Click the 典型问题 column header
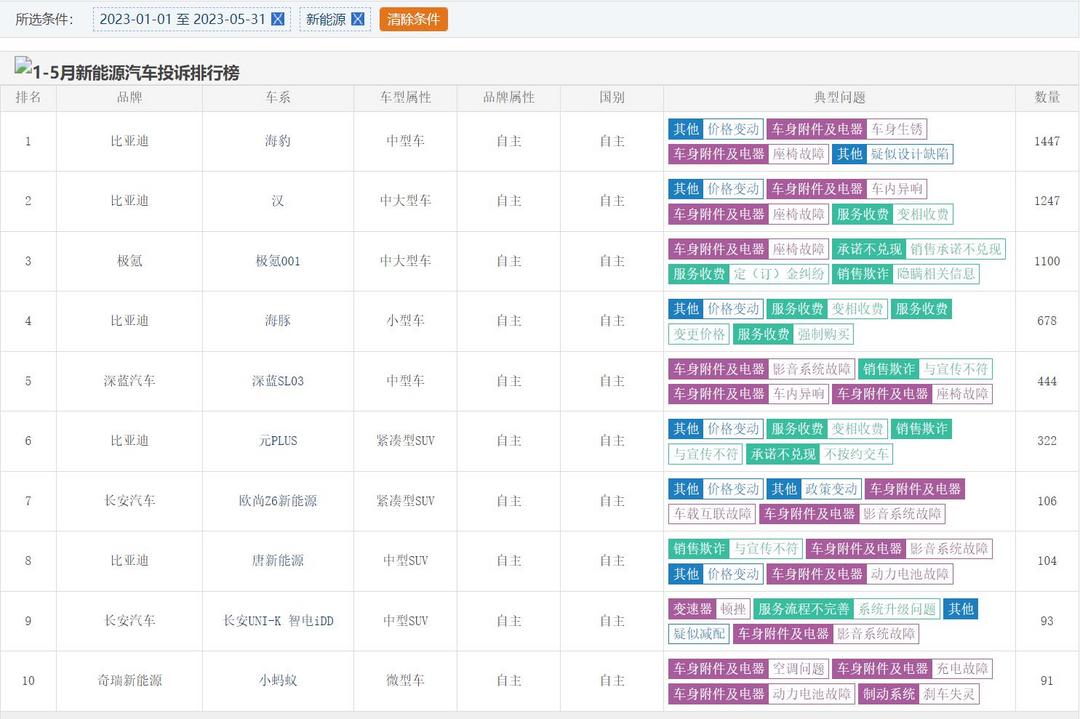Viewport: 1080px width, 719px height. tap(839, 98)
